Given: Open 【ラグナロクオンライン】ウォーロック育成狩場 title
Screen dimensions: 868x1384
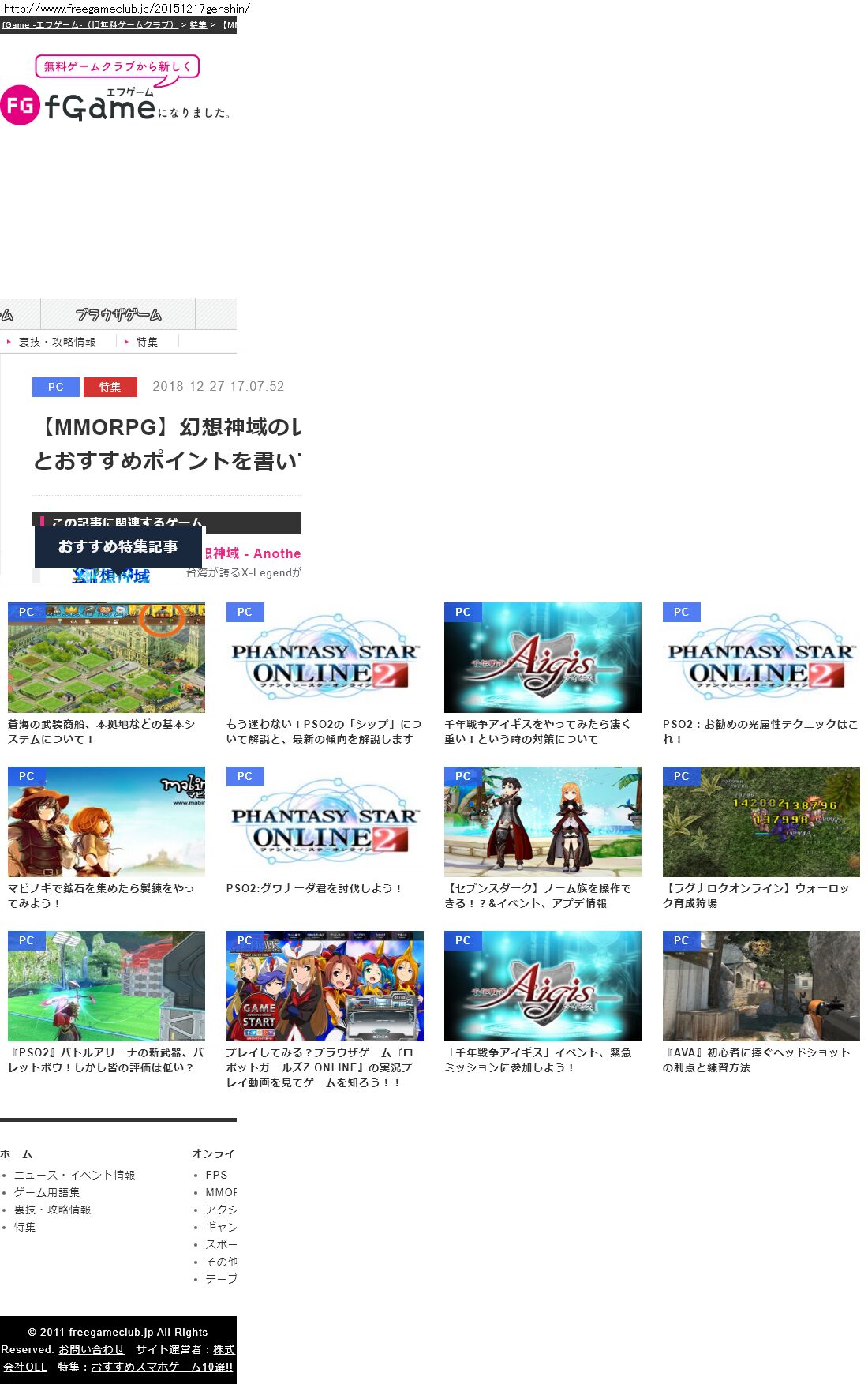Looking at the screenshot, I should coord(756,896).
